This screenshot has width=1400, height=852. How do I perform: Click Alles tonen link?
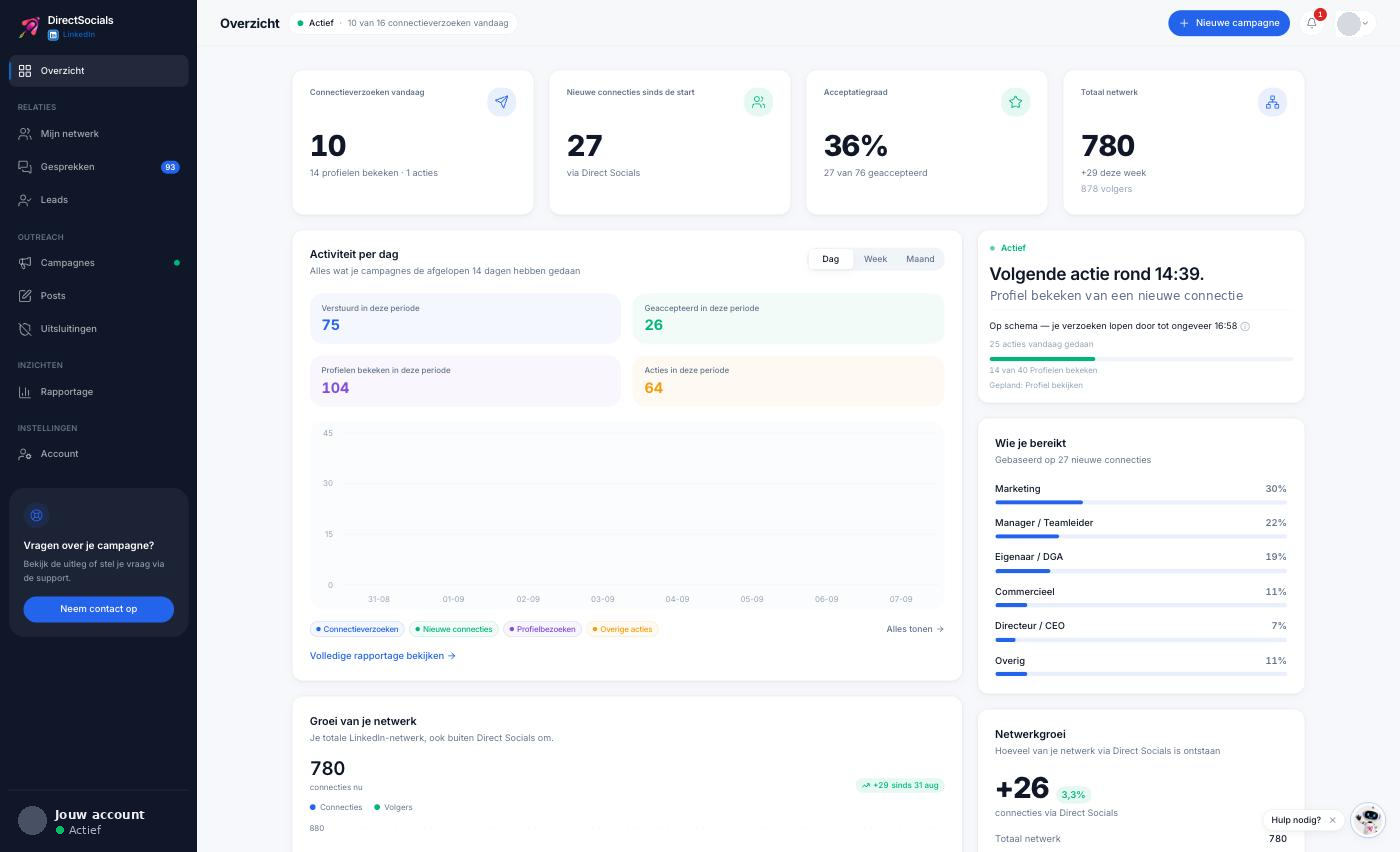click(x=915, y=629)
